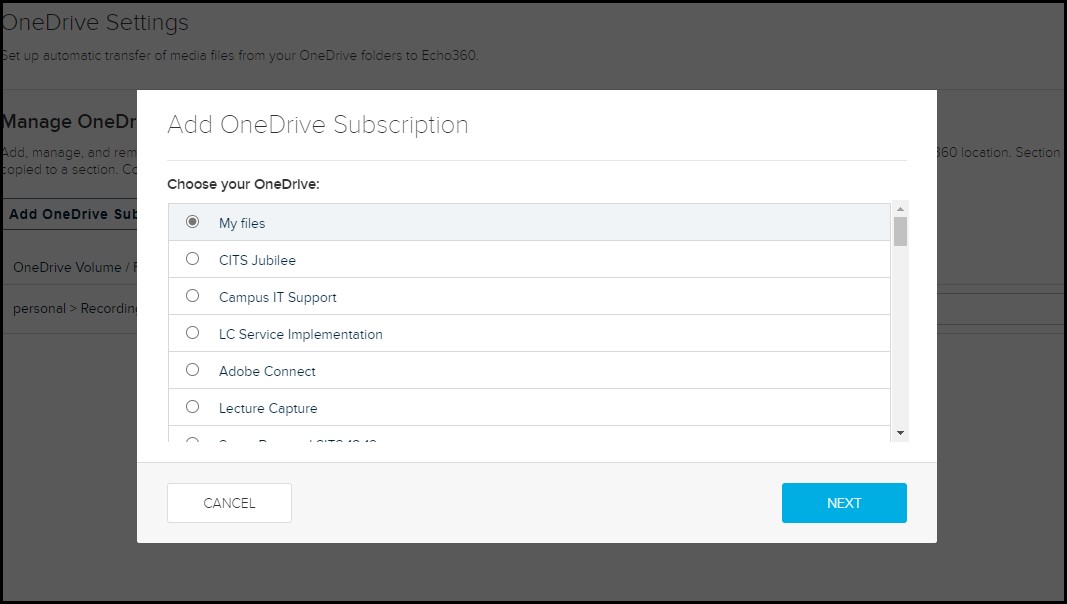Click the "CITS Jubilee" label text
The width and height of the screenshot is (1067, 604).
coord(257,260)
